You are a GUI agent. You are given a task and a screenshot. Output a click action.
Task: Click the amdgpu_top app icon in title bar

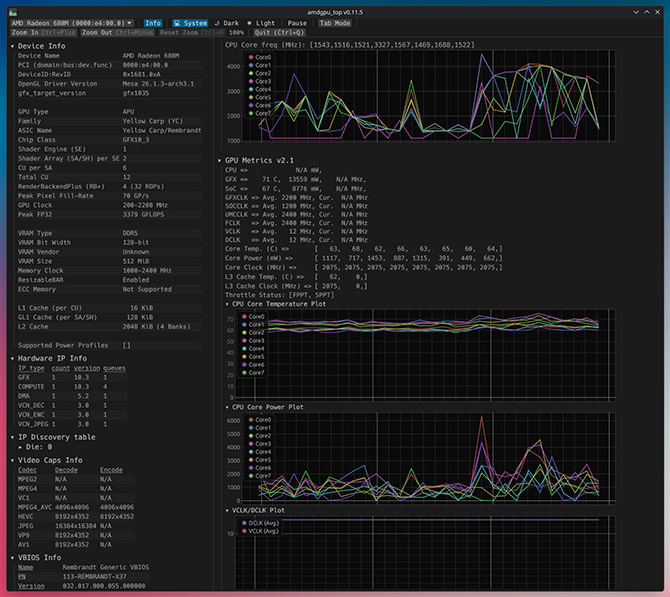(x=13, y=12)
